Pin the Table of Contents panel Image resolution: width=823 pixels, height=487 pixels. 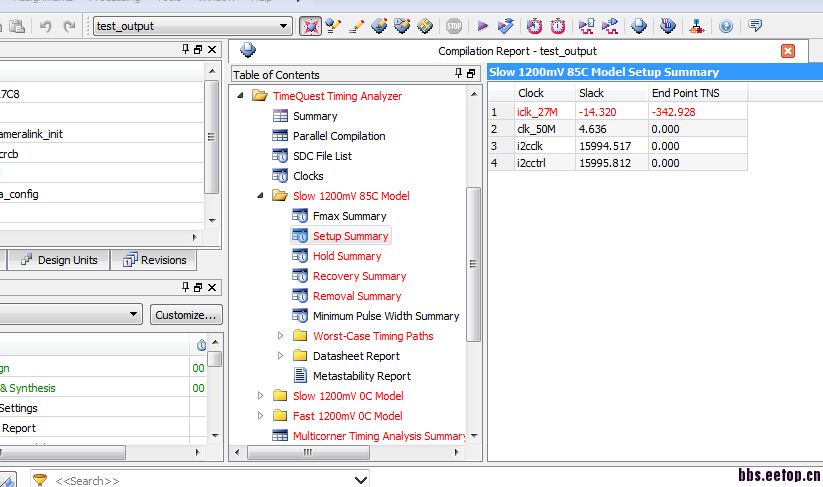pyautogui.click(x=459, y=74)
